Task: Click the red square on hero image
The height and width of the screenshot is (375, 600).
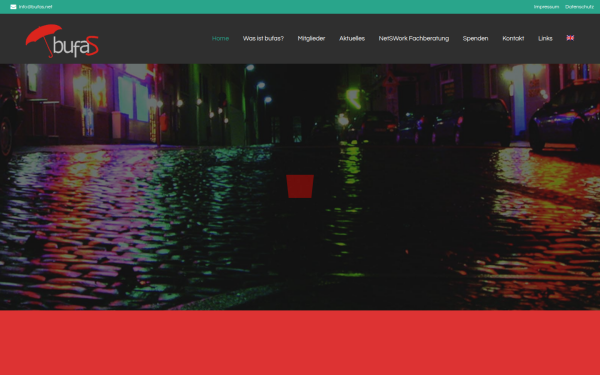Action: tap(300, 186)
